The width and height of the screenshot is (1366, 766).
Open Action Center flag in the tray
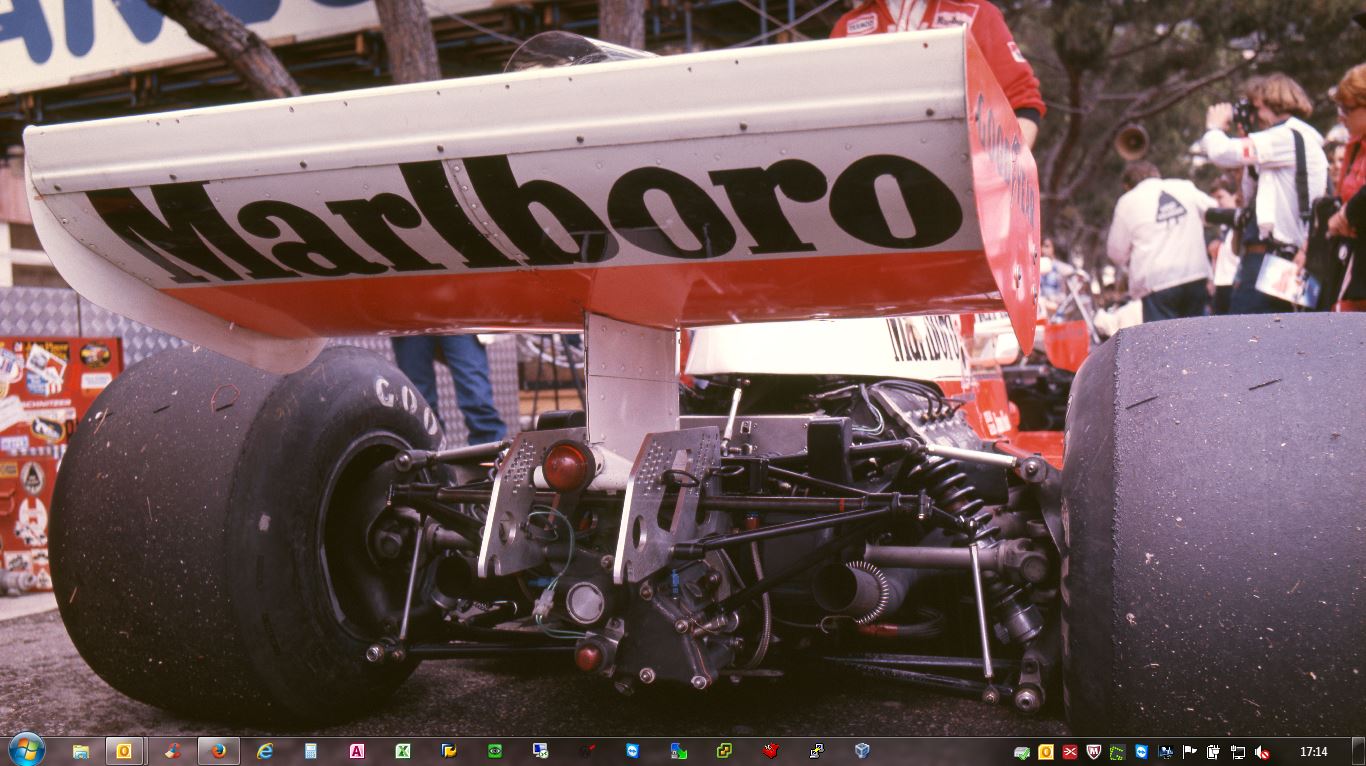(1190, 752)
